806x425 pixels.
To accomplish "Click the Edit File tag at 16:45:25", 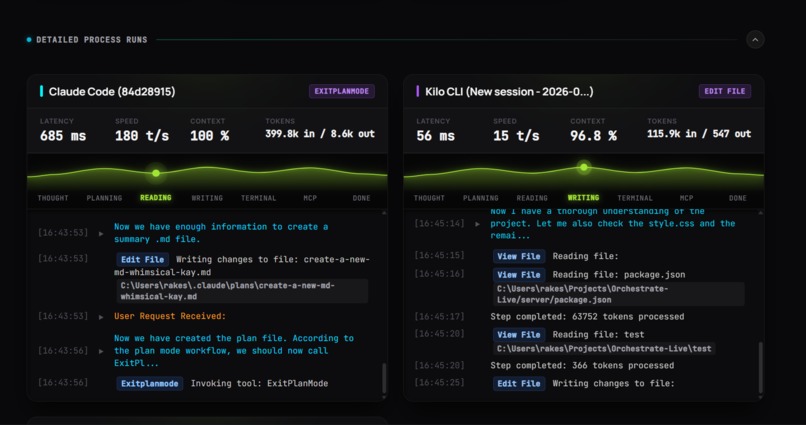I will (519, 383).
